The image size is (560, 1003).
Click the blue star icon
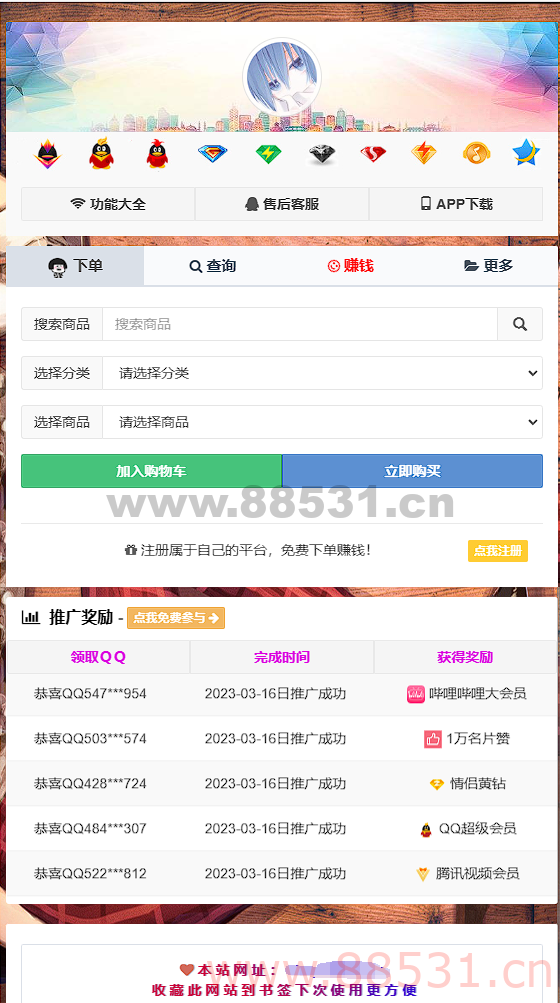pyautogui.click(x=526, y=153)
